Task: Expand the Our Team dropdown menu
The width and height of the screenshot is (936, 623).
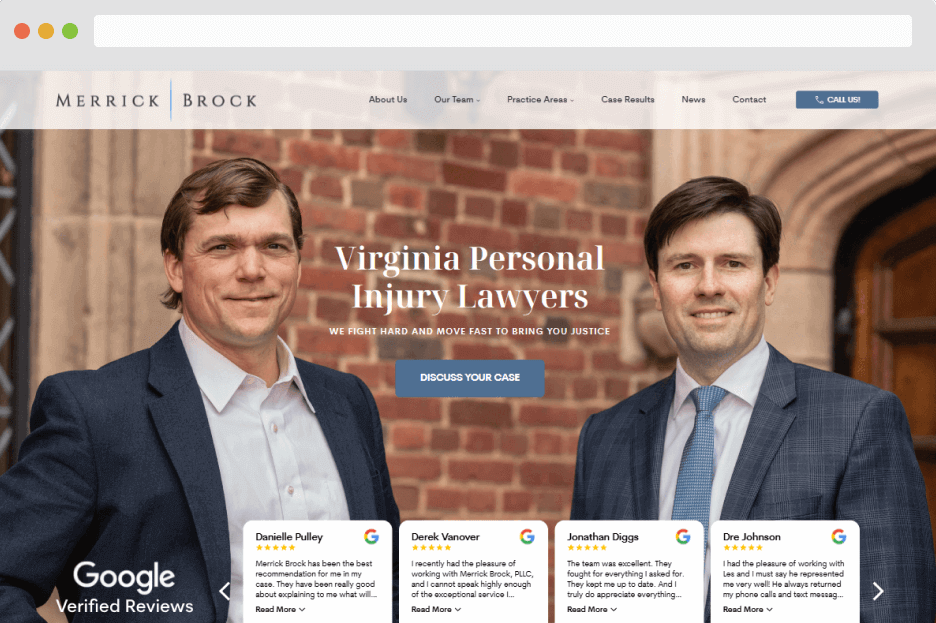Action: coord(457,100)
